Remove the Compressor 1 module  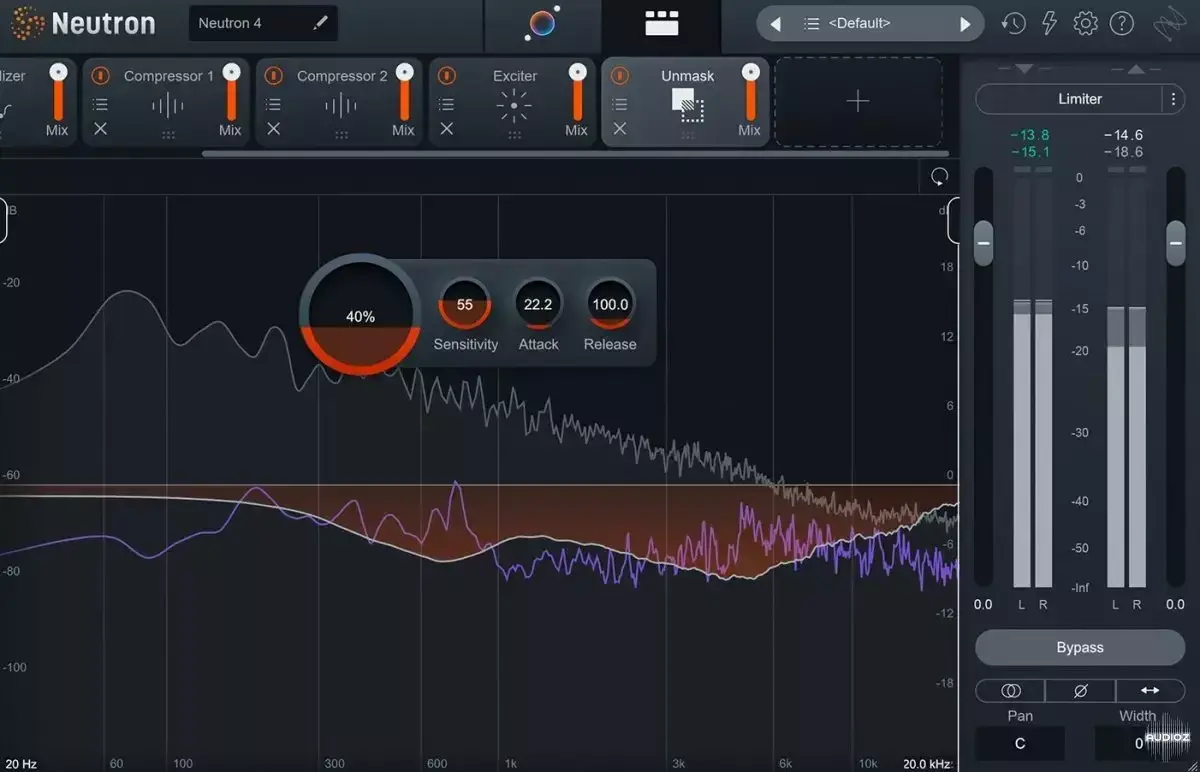click(x=100, y=128)
